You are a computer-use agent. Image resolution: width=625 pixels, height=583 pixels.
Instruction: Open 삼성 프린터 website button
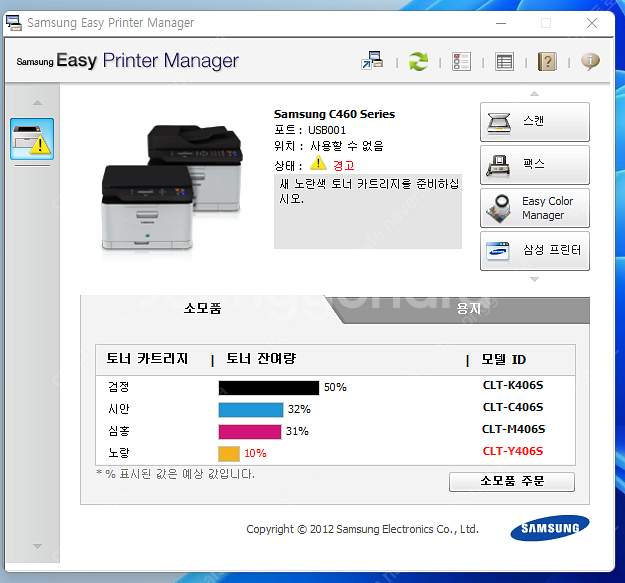tap(535, 251)
